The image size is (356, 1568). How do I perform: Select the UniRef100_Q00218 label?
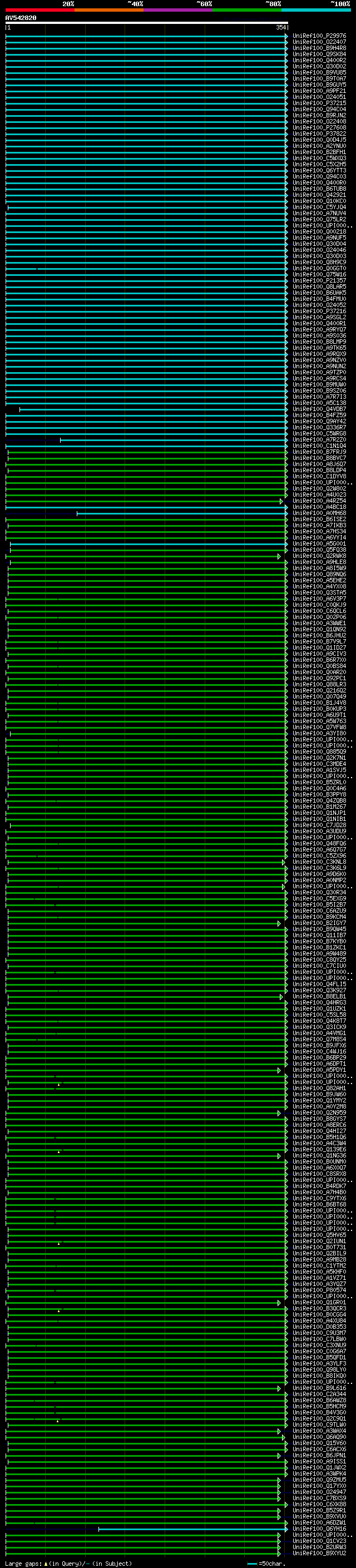tap(319, 231)
